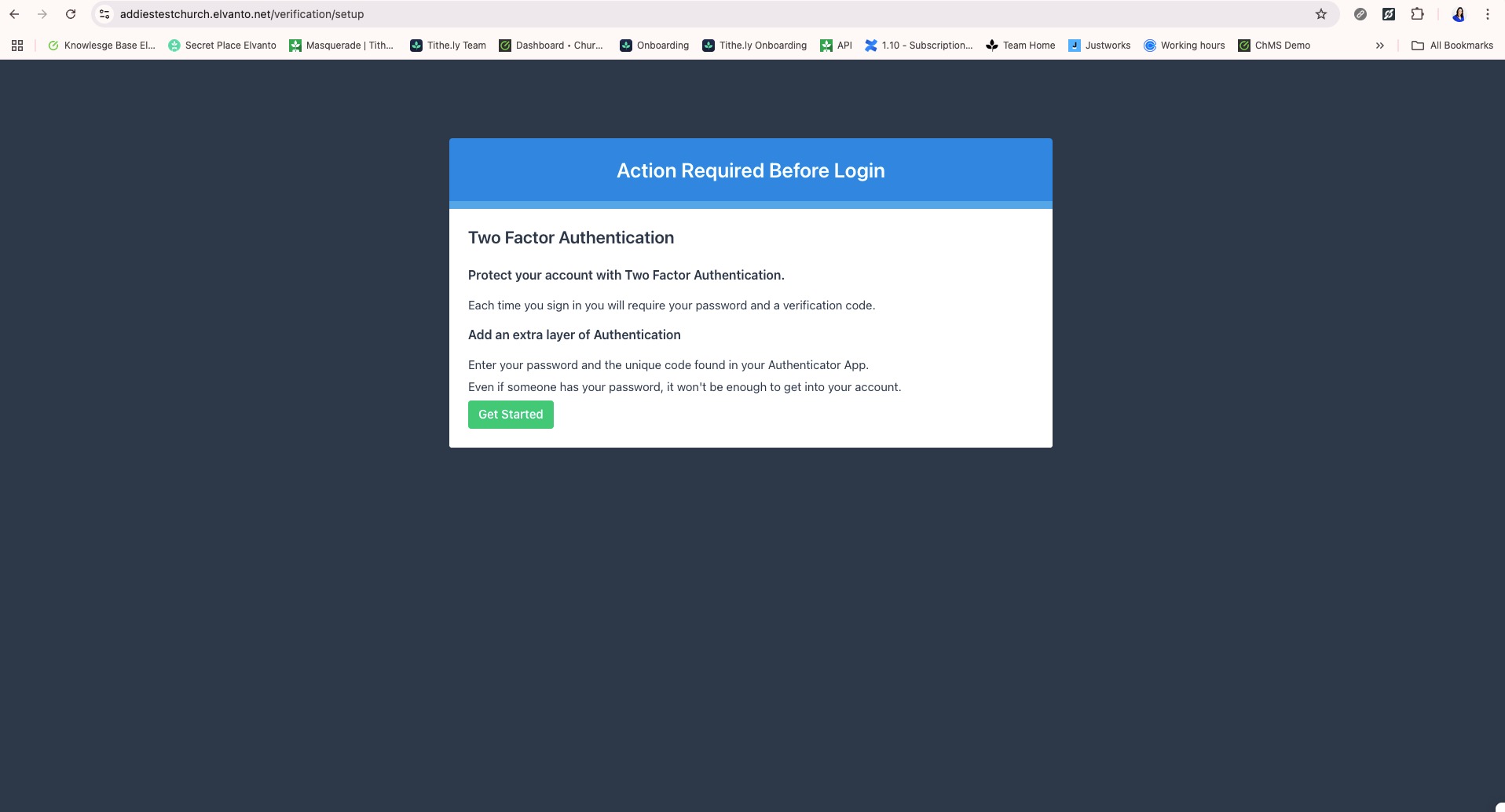Open the Team Home bookmark
This screenshot has height=812, width=1505.
coord(1020,46)
